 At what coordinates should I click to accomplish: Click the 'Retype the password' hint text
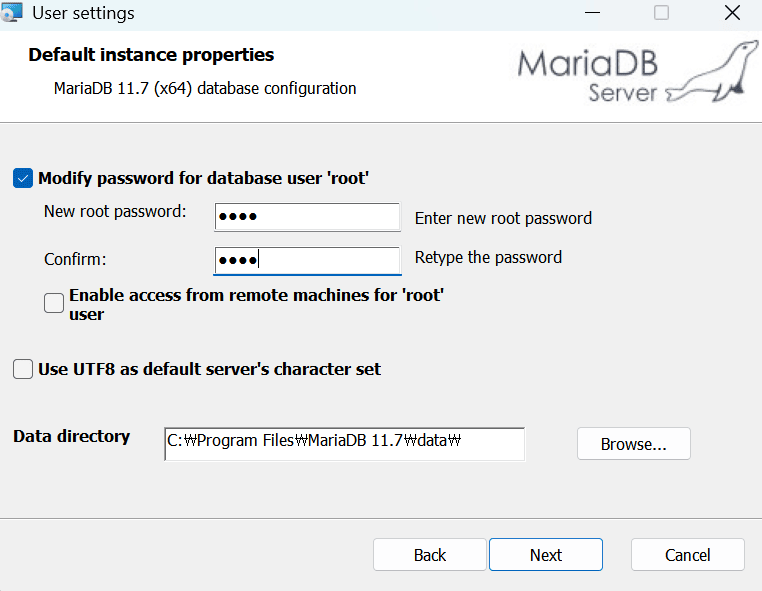tap(488, 258)
